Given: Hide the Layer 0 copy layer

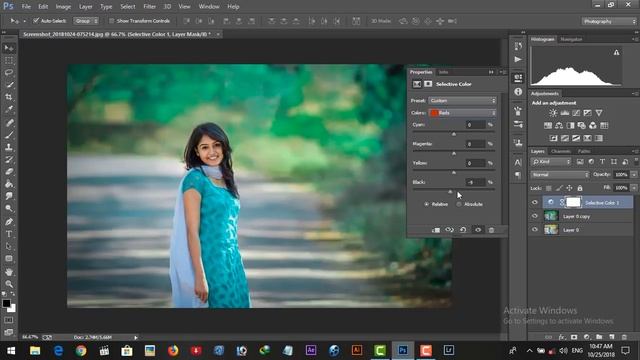Looking at the screenshot, I should [535, 216].
